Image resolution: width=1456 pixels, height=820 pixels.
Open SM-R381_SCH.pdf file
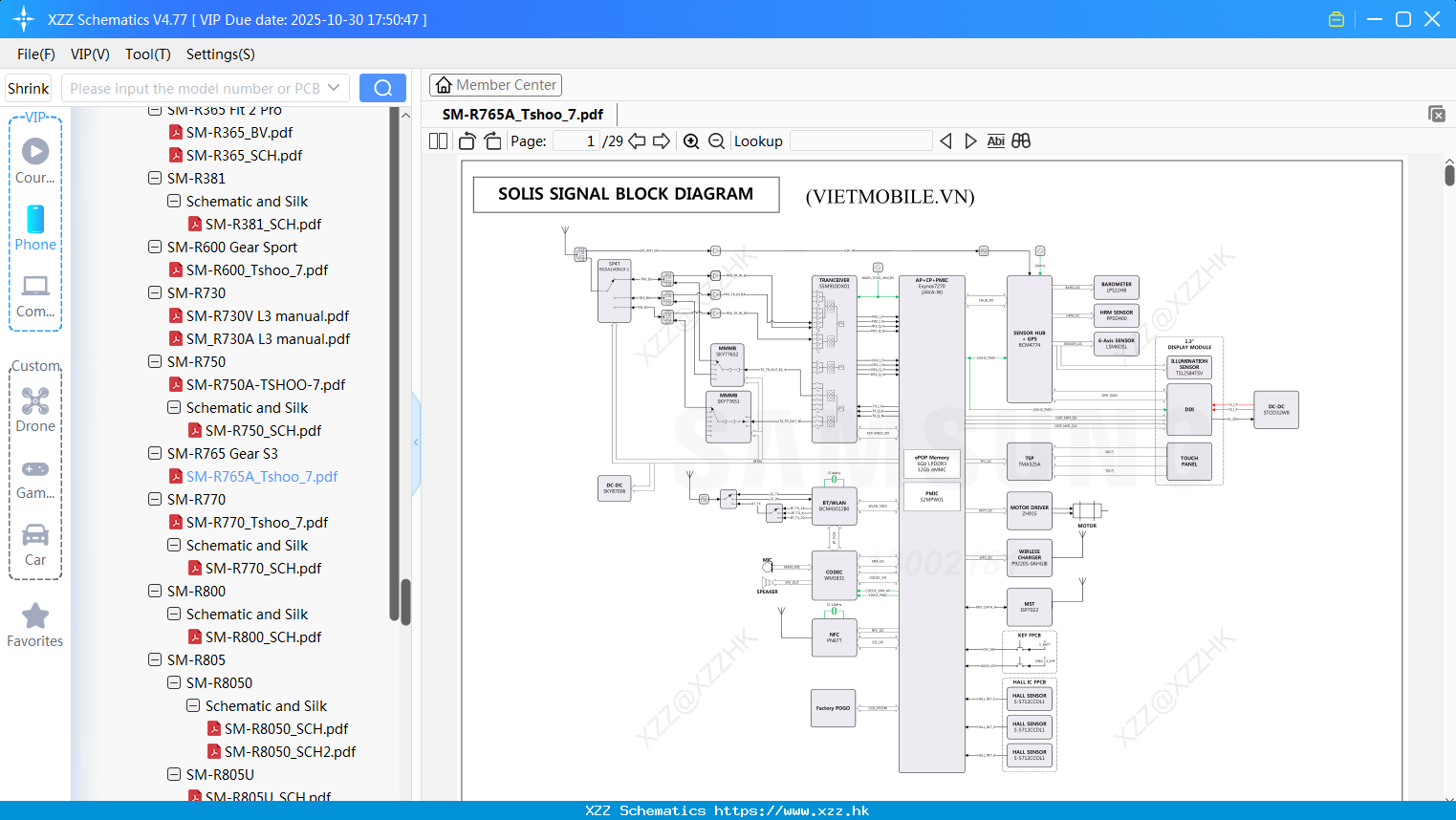coord(263,224)
